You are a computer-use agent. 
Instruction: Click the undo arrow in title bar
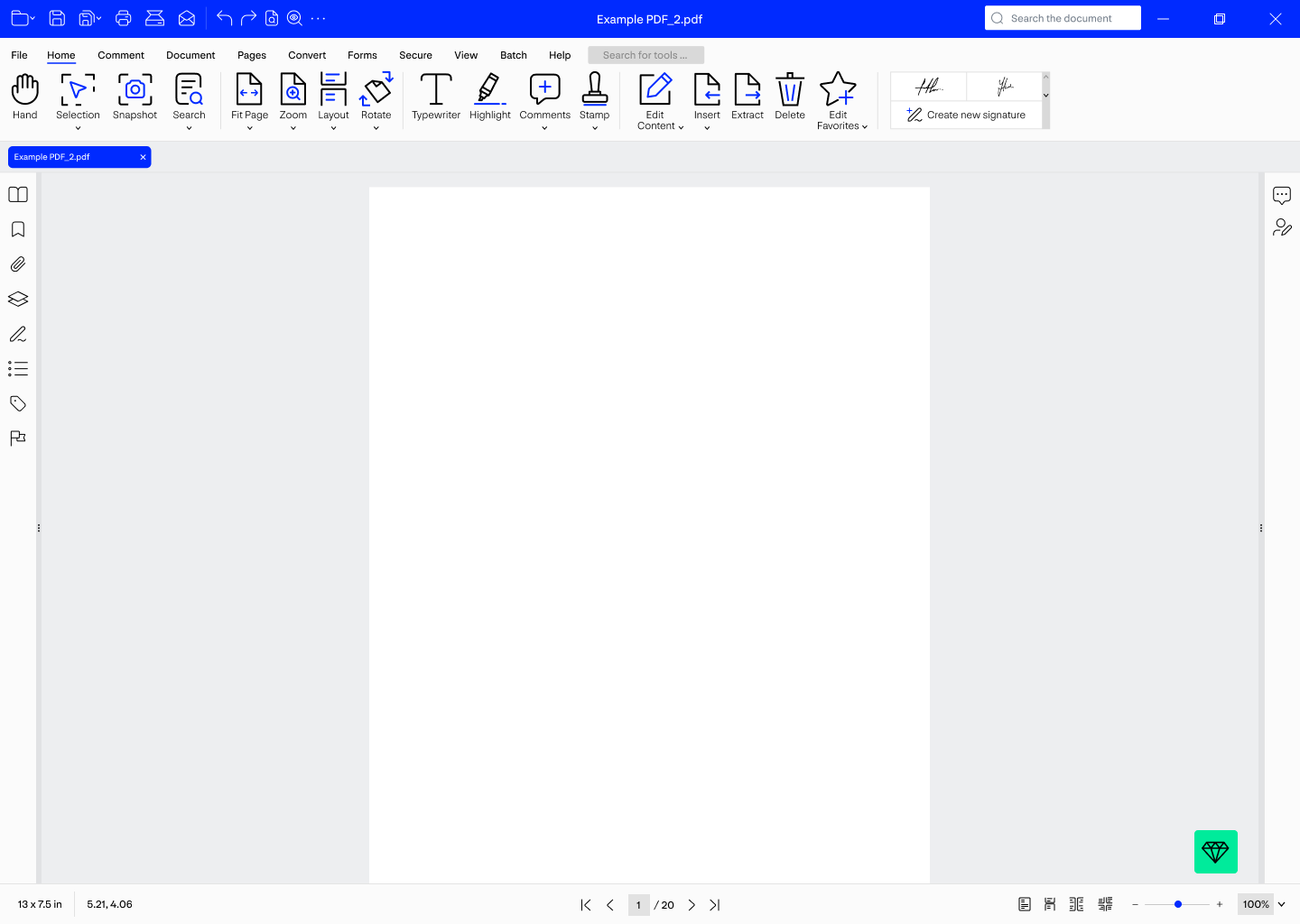(x=224, y=18)
